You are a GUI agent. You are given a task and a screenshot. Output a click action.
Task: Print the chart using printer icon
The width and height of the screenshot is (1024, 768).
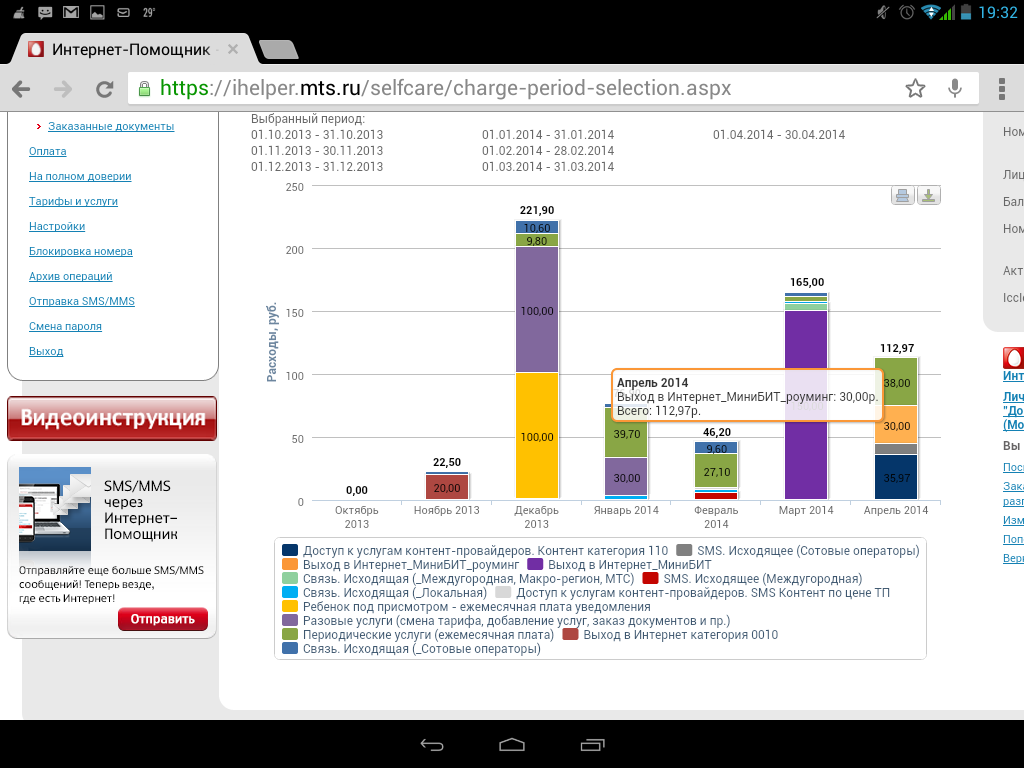coord(903,195)
